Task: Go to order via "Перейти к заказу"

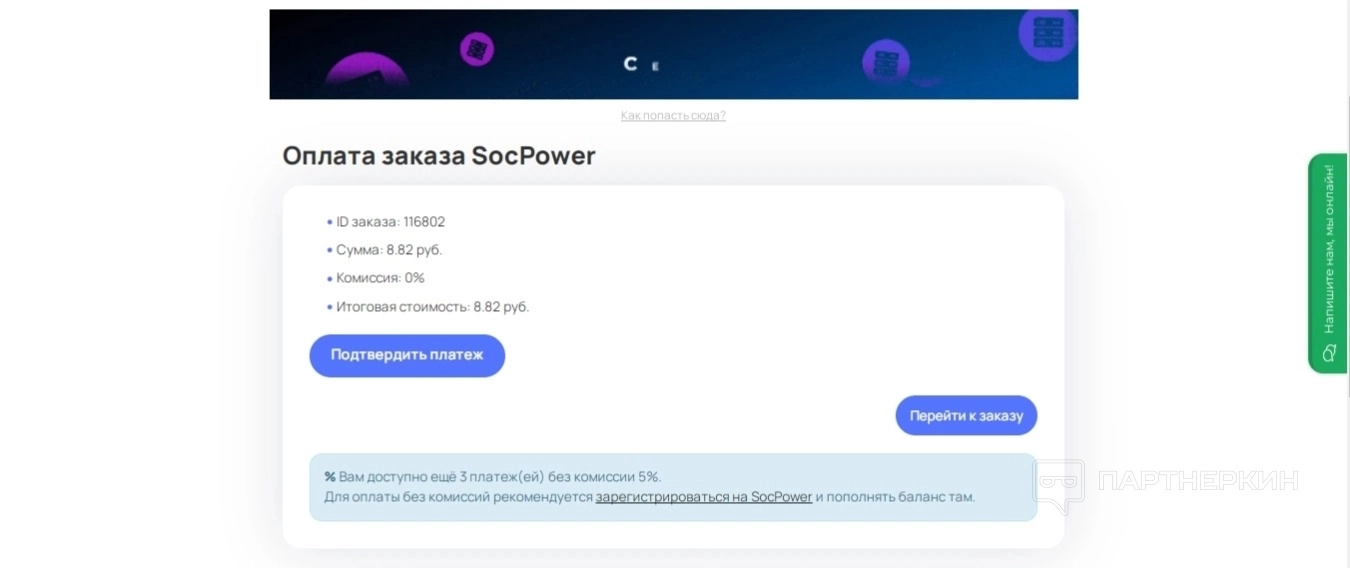Action: (x=966, y=416)
